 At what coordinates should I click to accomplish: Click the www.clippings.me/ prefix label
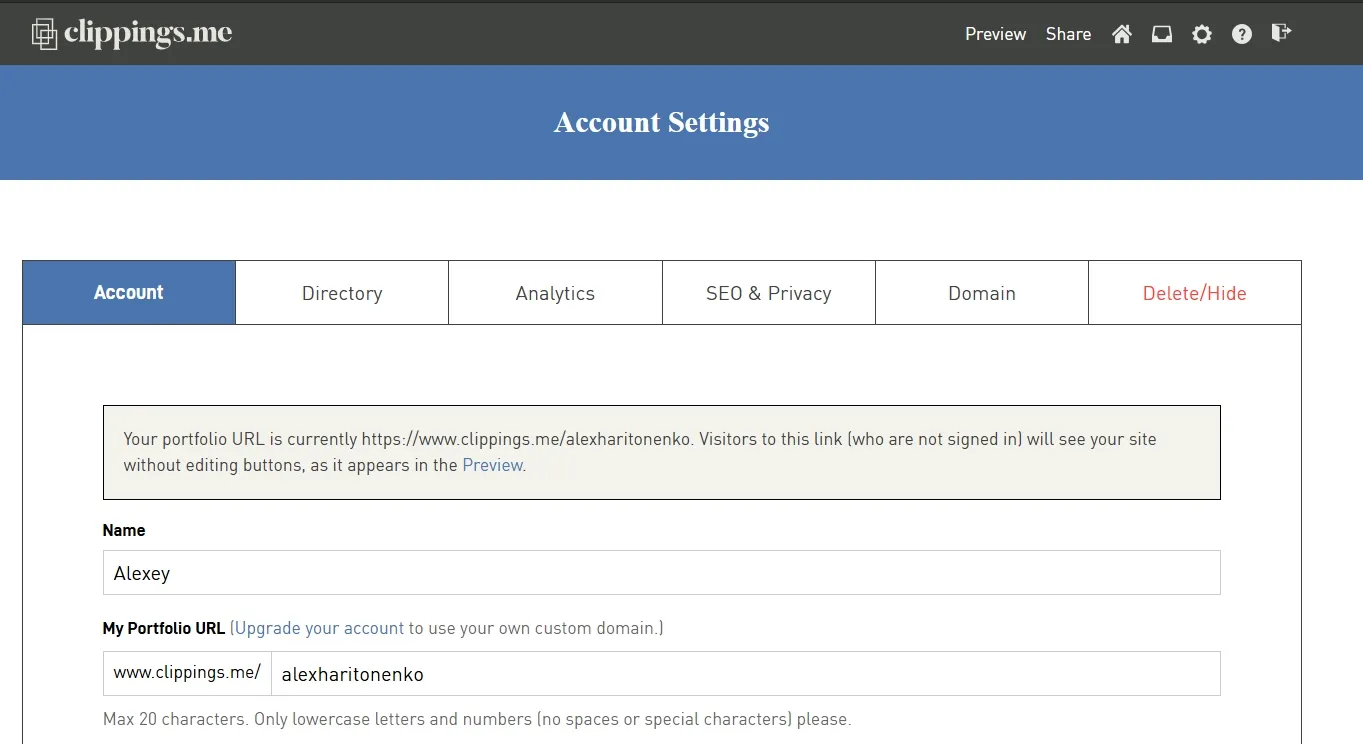pyautogui.click(x=187, y=673)
